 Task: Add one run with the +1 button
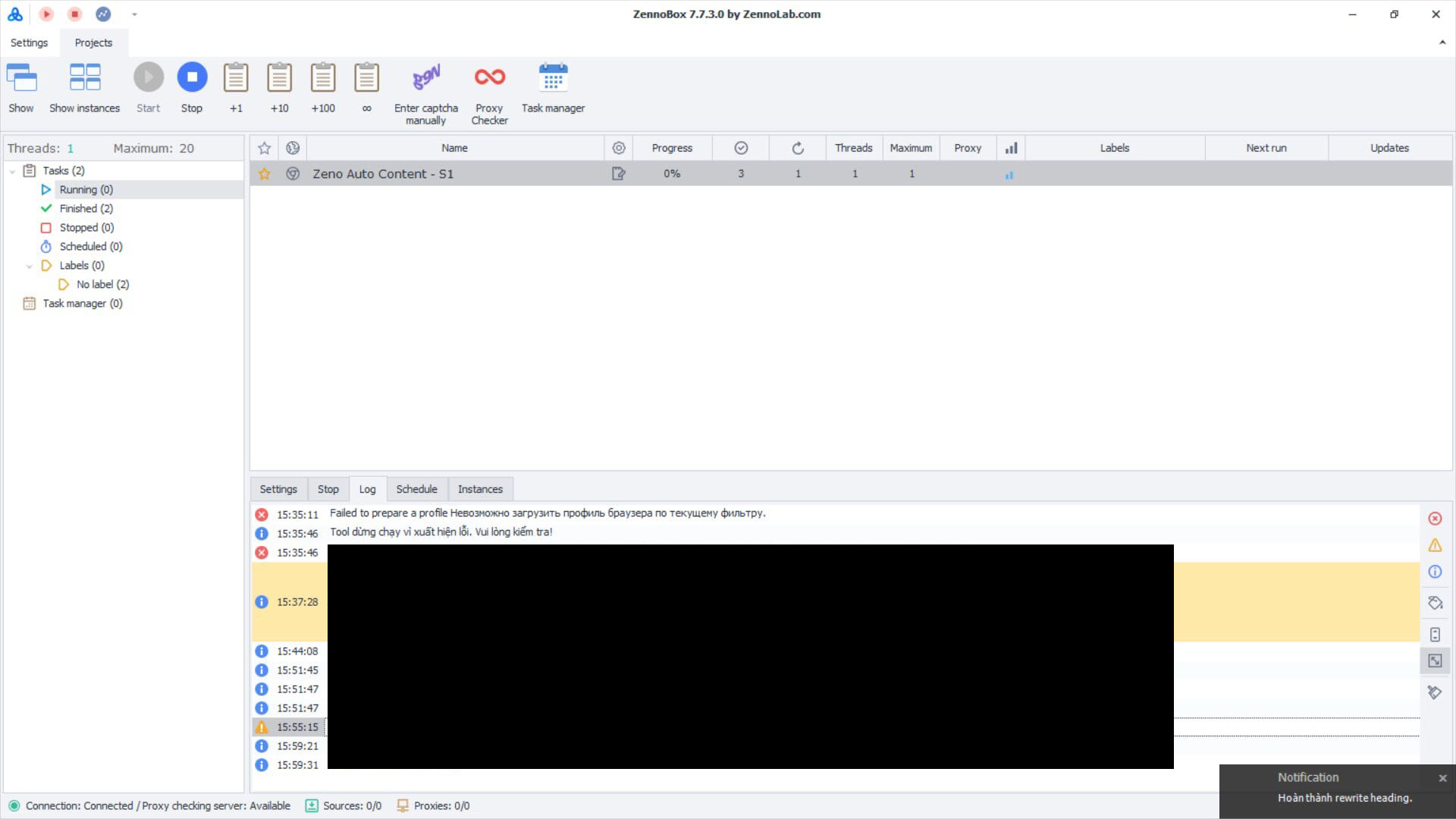click(x=236, y=89)
